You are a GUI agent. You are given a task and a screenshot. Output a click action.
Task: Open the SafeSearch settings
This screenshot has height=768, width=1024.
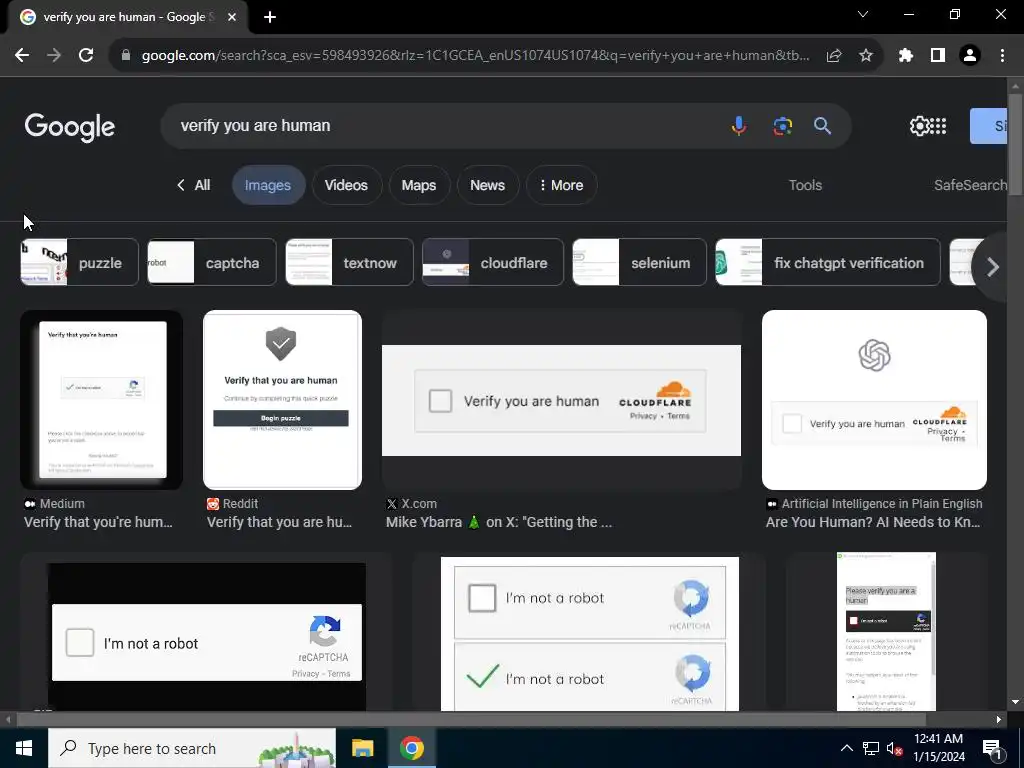click(970, 185)
